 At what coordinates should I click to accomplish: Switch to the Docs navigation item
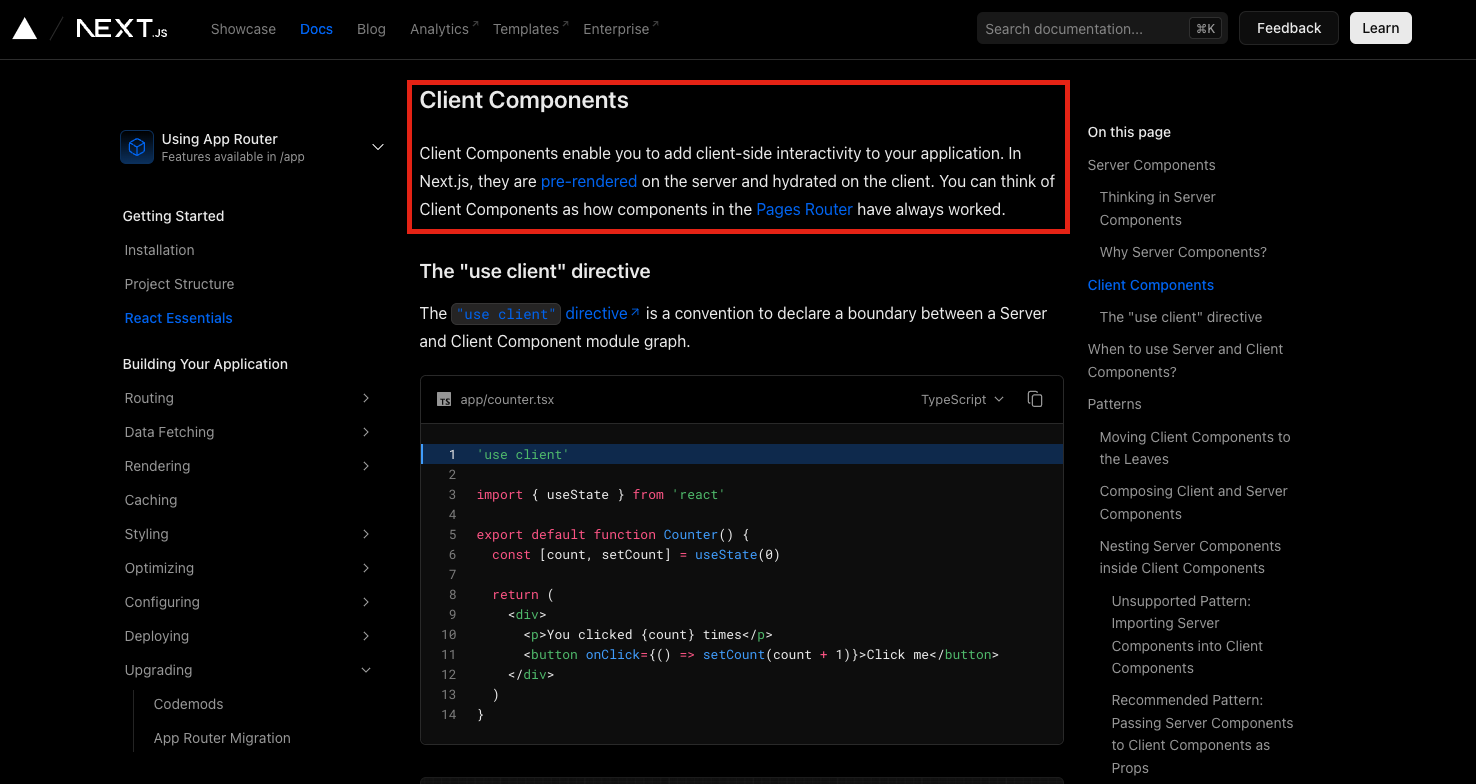(316, 28)
